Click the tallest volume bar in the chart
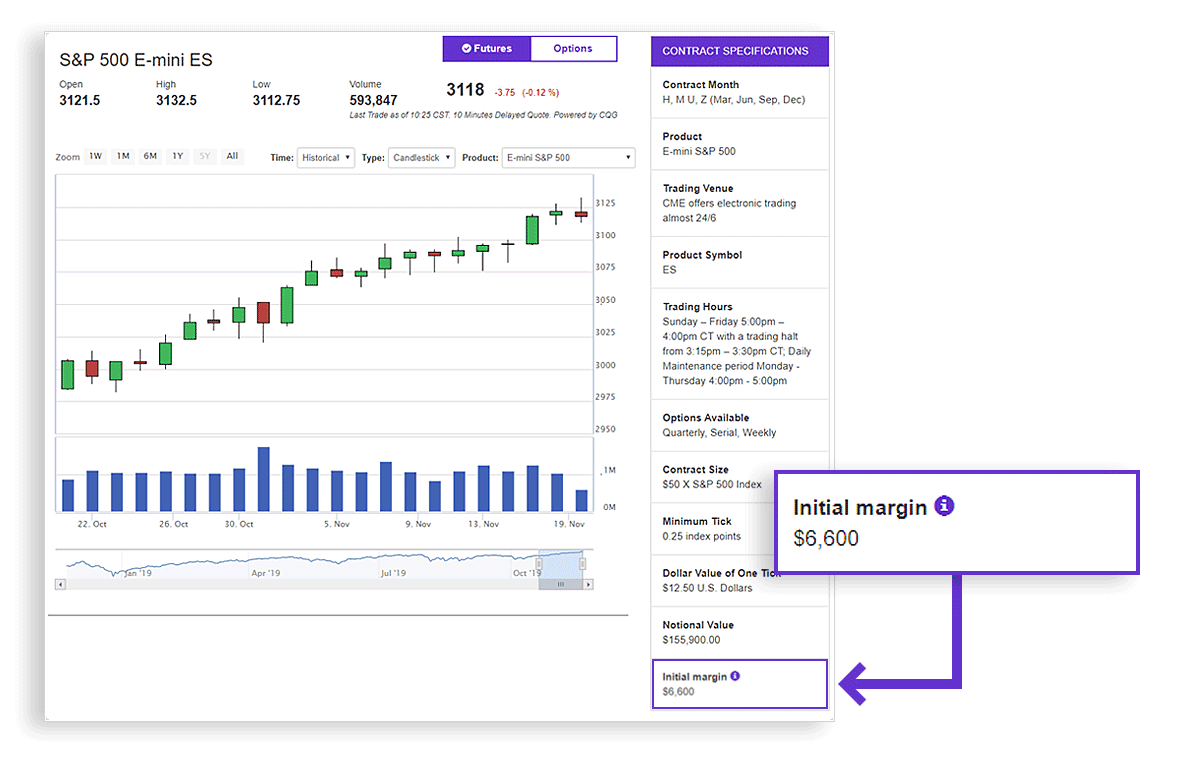Image resolution: width=1180 pixels, height=760 pixels. point(264,480)
